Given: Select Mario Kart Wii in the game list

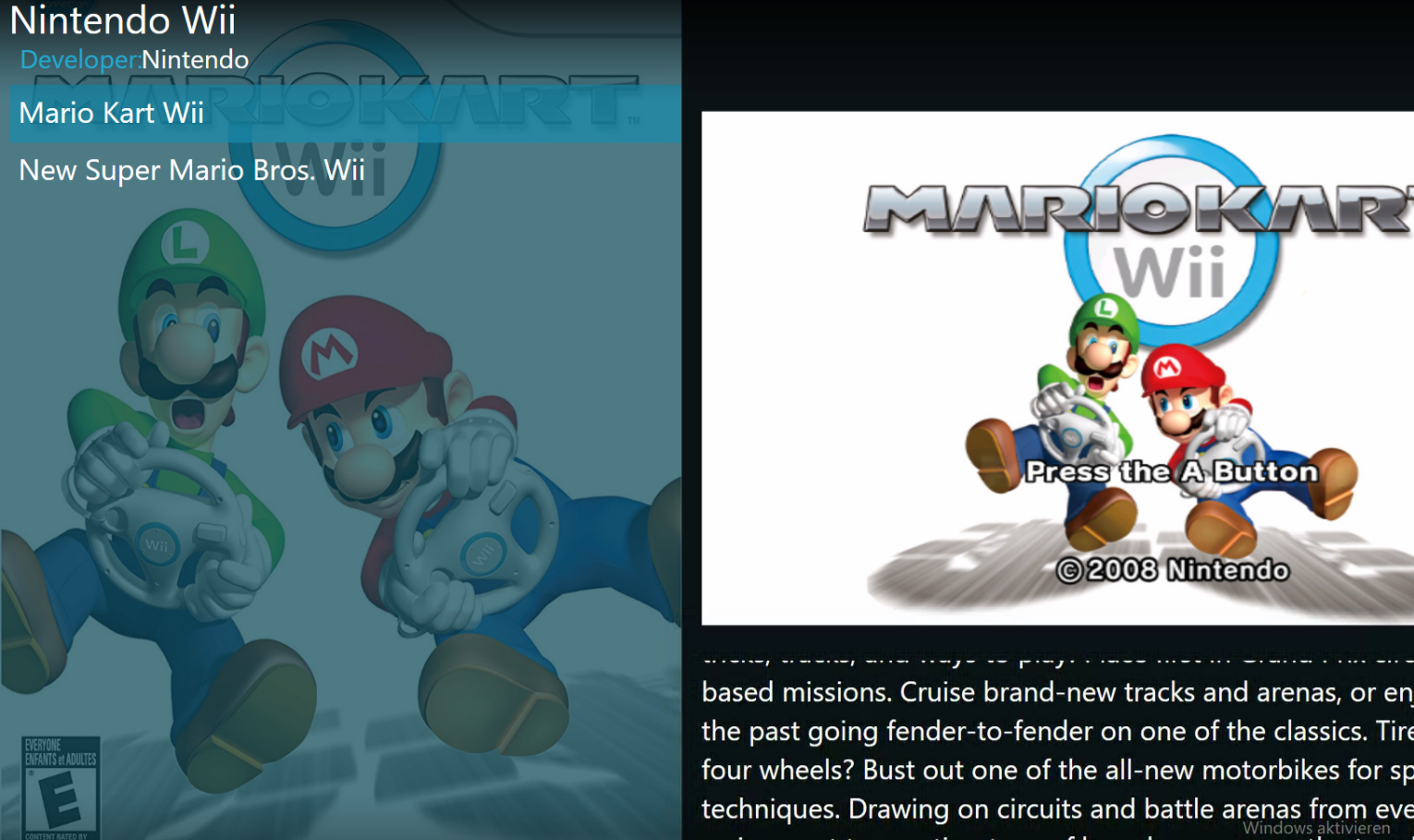Looking at the screenshot, I should coord(345,114).
